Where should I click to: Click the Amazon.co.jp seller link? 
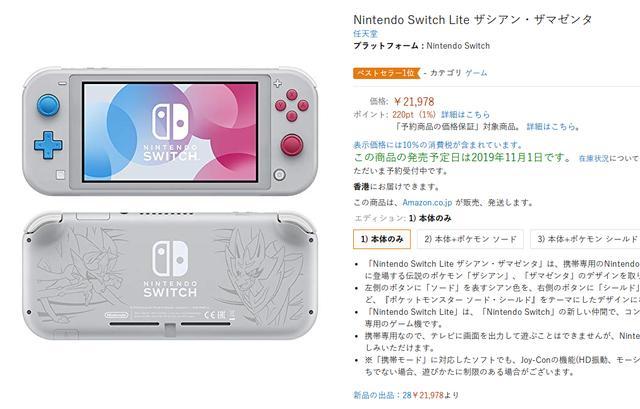[x=427, y=202]
